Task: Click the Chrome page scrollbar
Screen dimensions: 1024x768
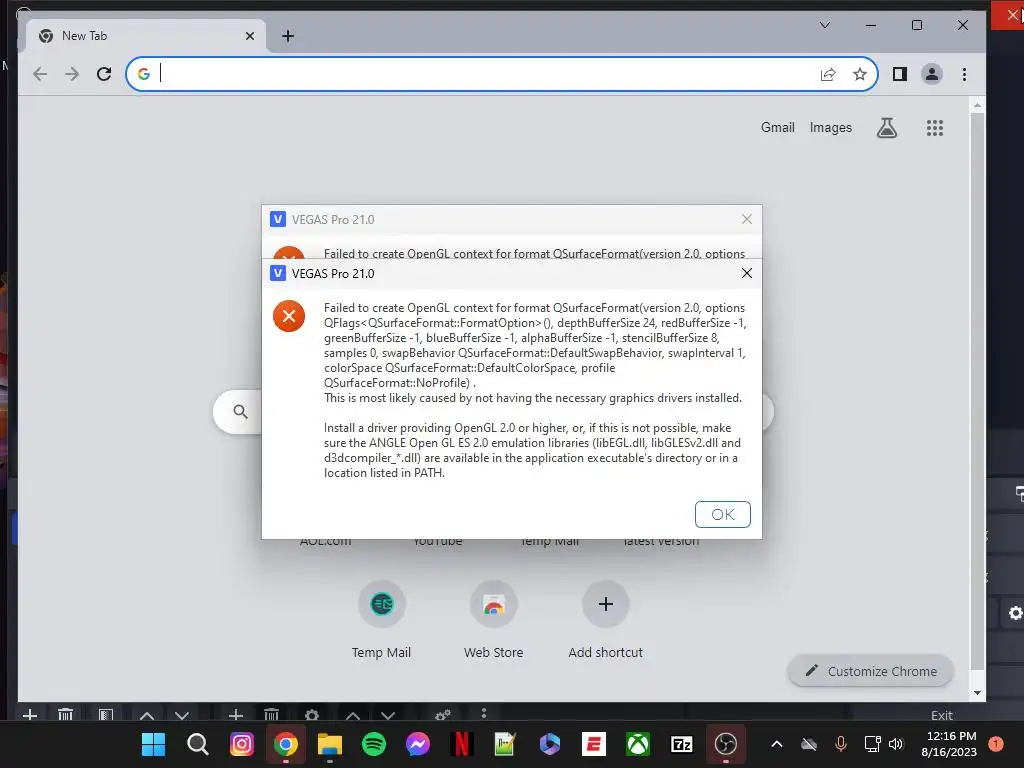Action: coord(977,391)
